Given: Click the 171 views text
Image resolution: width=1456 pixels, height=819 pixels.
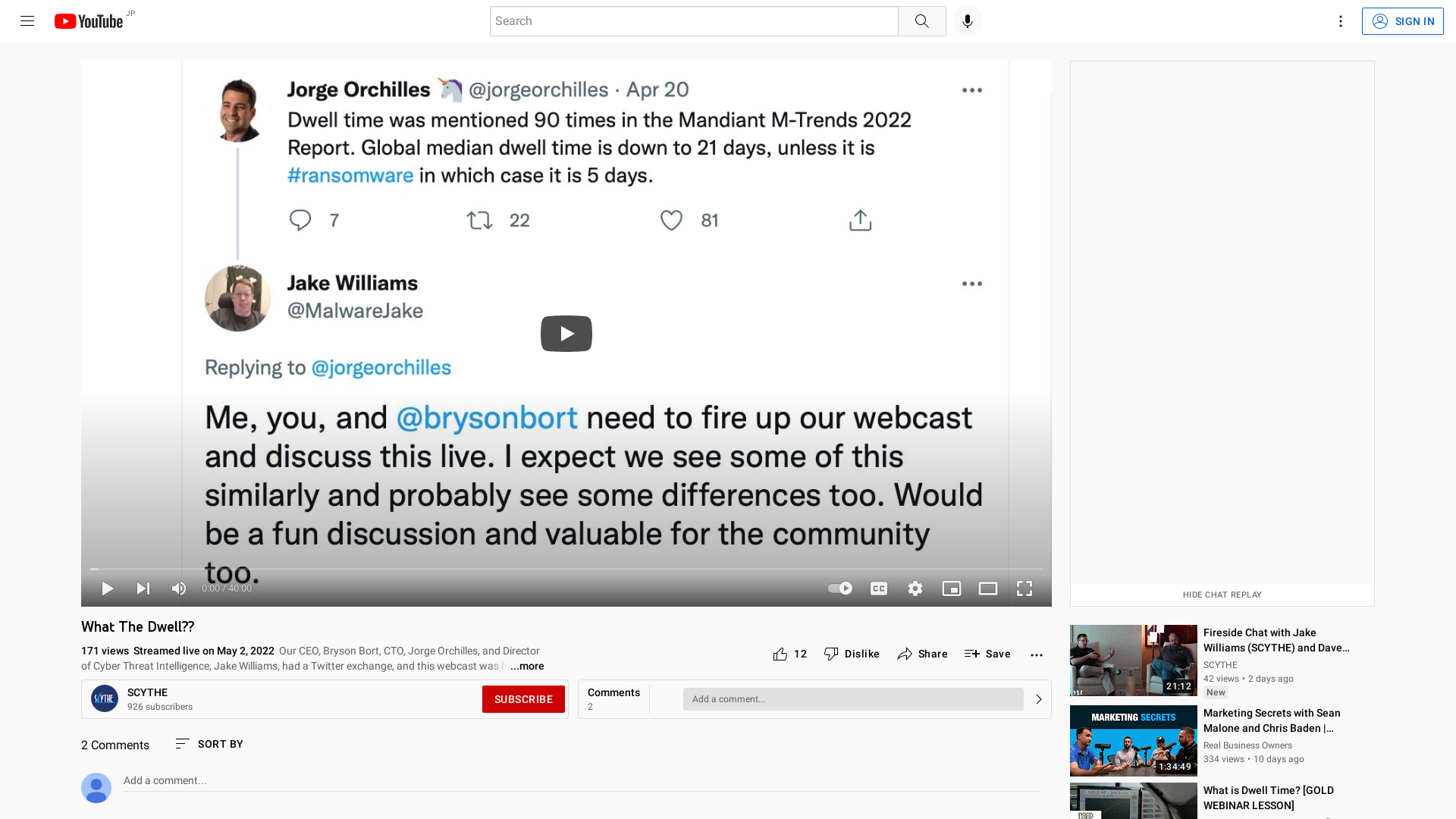Looking at the screenshot, I should [x=105, y=651].
